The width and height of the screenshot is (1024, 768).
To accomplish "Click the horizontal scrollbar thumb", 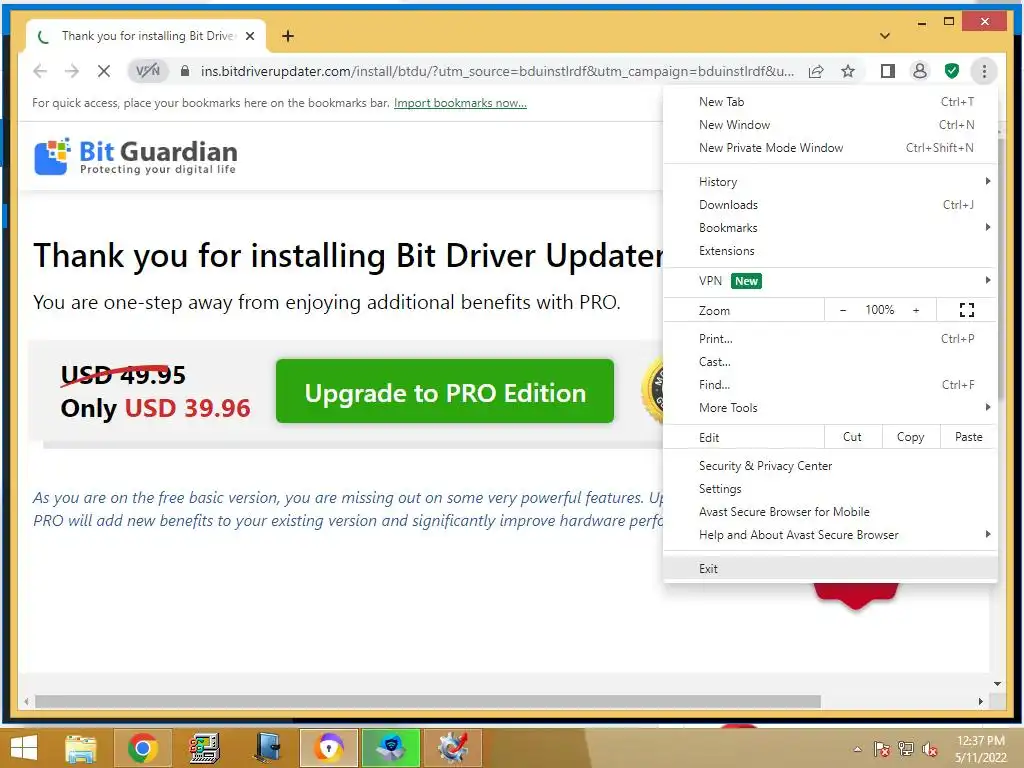I will pyautogui.click(x=428, y=701).
